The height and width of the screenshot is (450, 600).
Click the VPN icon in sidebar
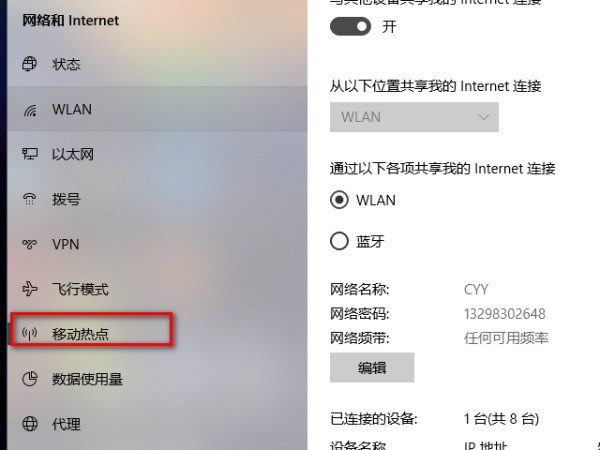pos(29,244)
